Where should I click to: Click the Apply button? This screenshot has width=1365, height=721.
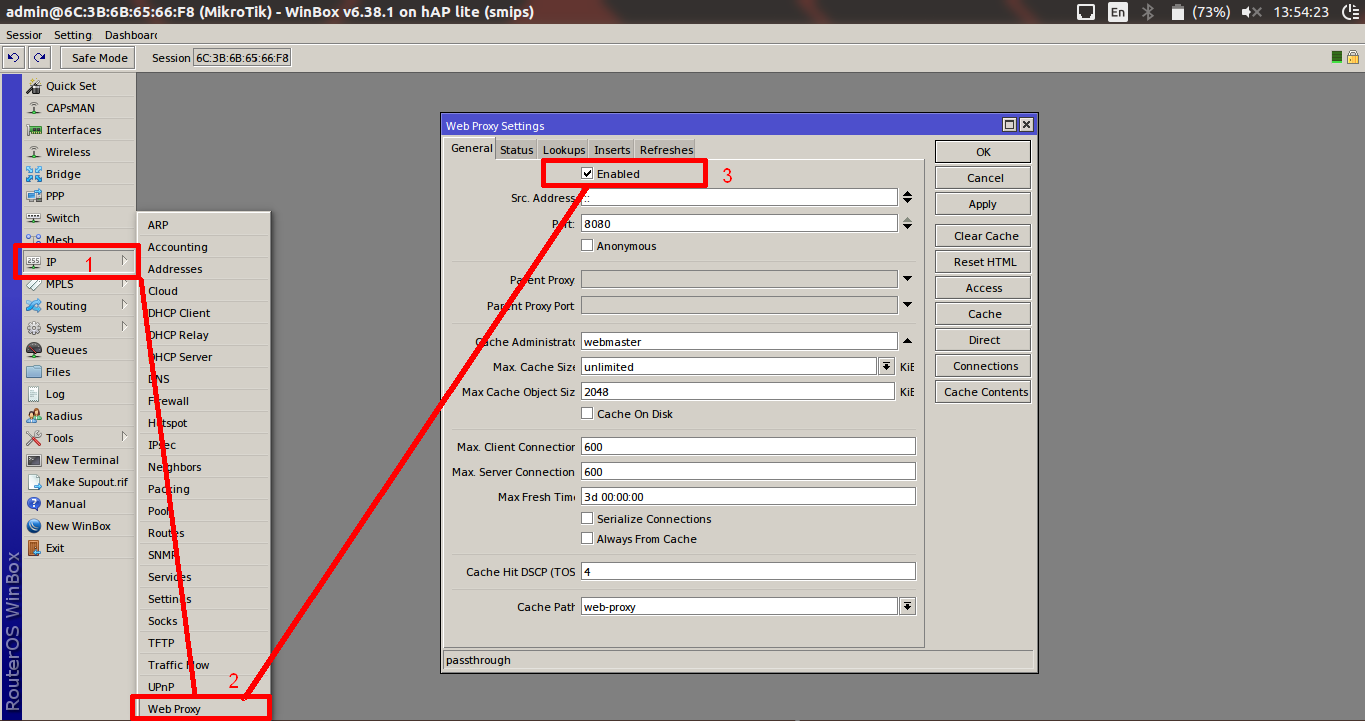pyautogui.click(x=983, y=204)
